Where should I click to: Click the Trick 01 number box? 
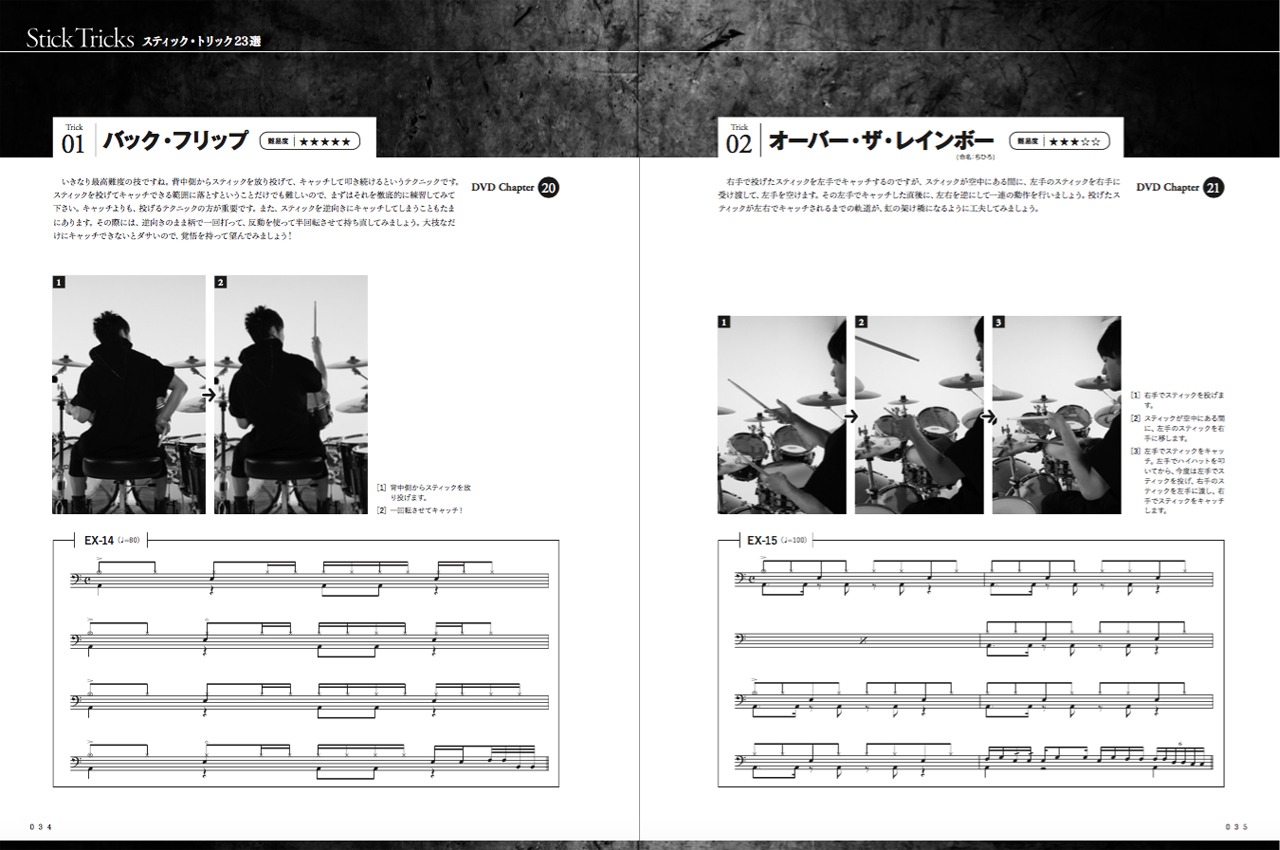click(x=74, y=139)
